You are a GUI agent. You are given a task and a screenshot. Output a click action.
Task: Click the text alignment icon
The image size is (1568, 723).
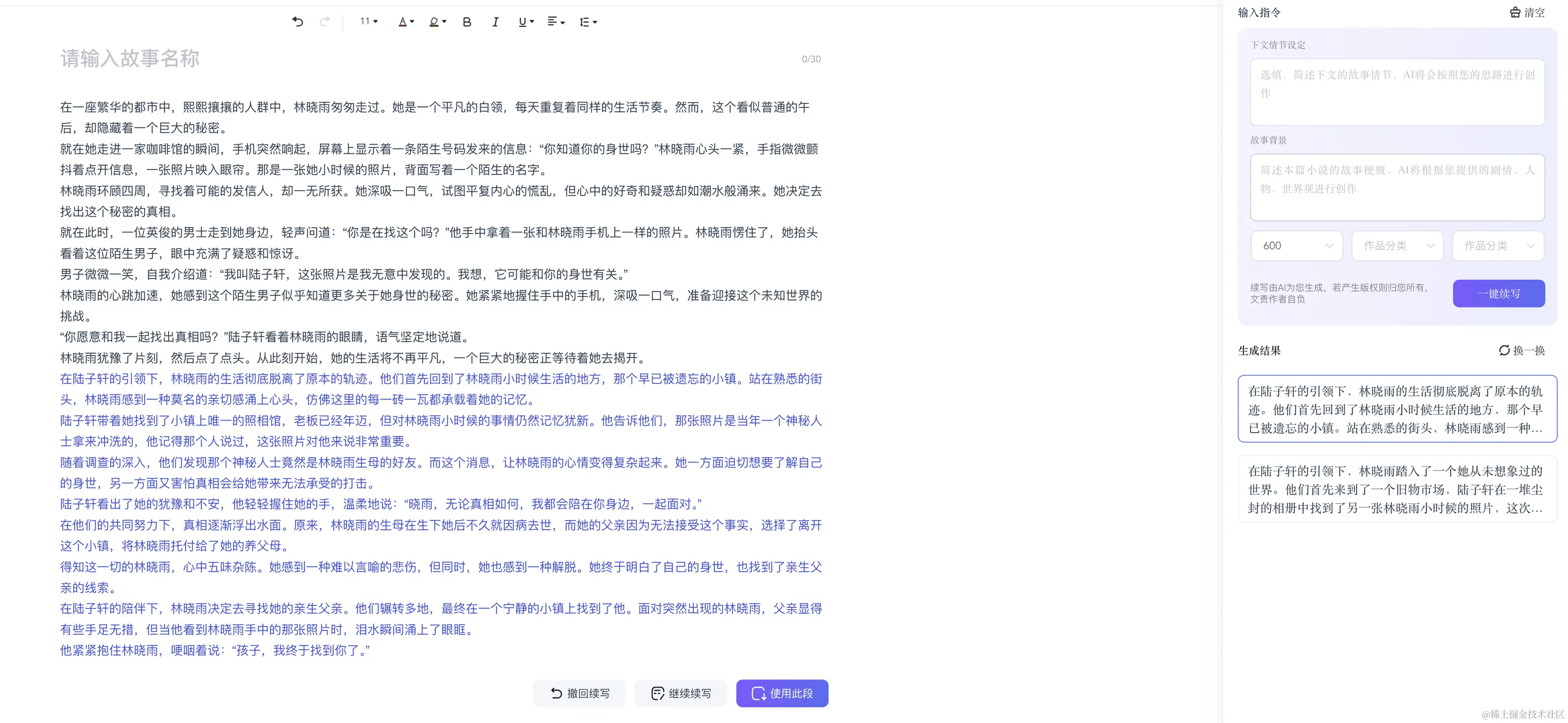click(552, 22)
